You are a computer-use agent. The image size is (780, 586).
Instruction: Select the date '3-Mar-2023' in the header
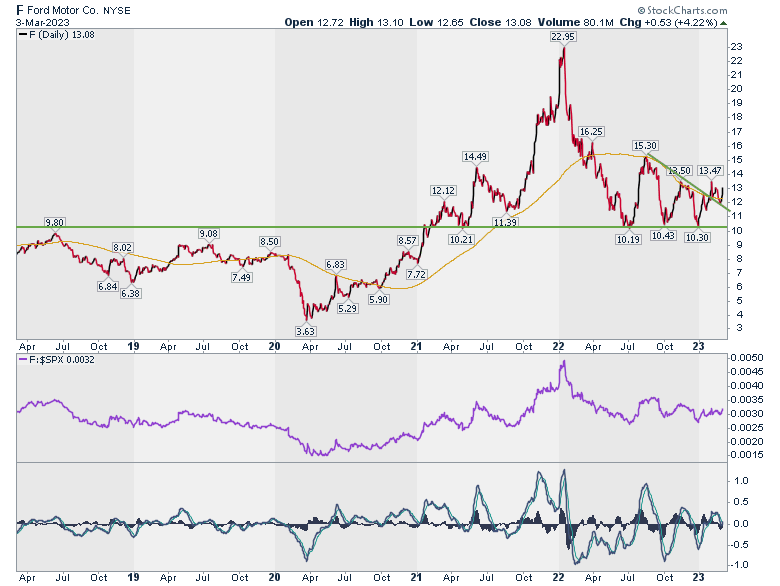coord(42,22)
